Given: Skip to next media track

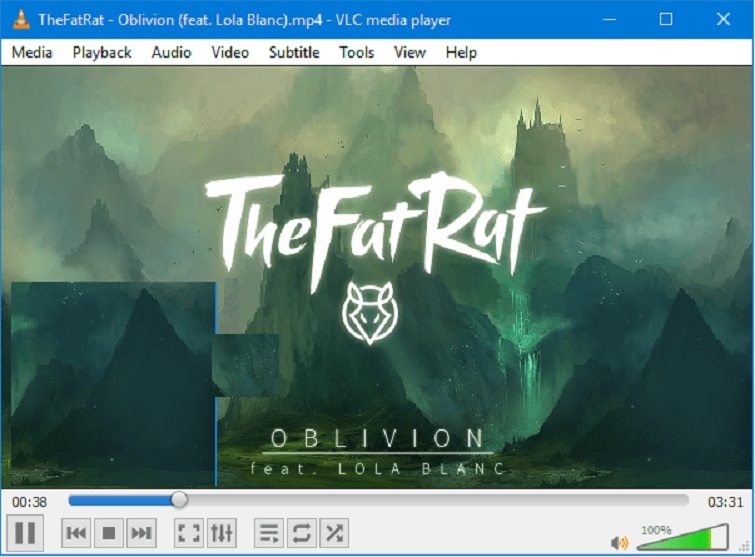Looking at the screenshot, I should pos(143,533).
